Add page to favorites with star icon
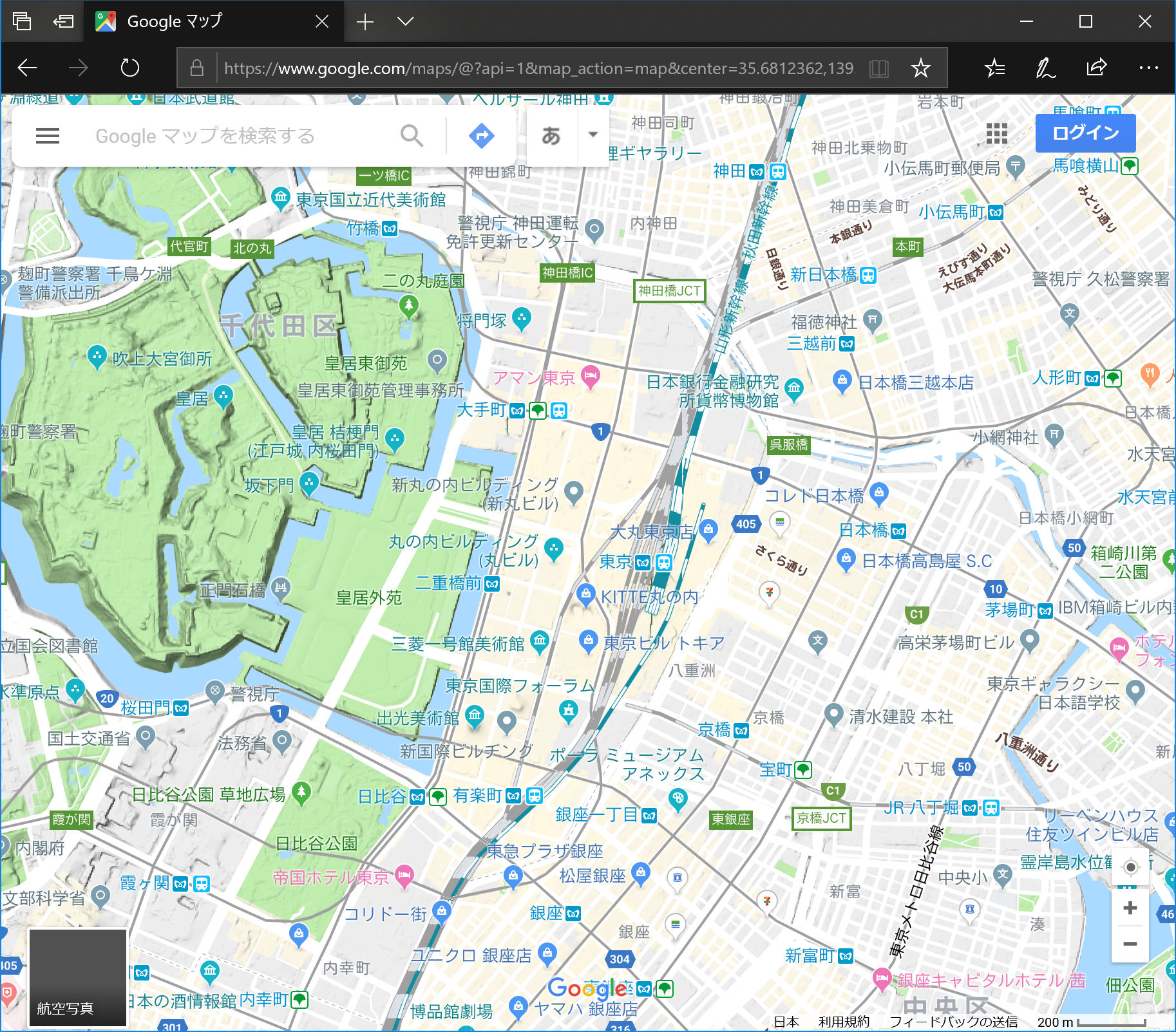 (921, 68)
